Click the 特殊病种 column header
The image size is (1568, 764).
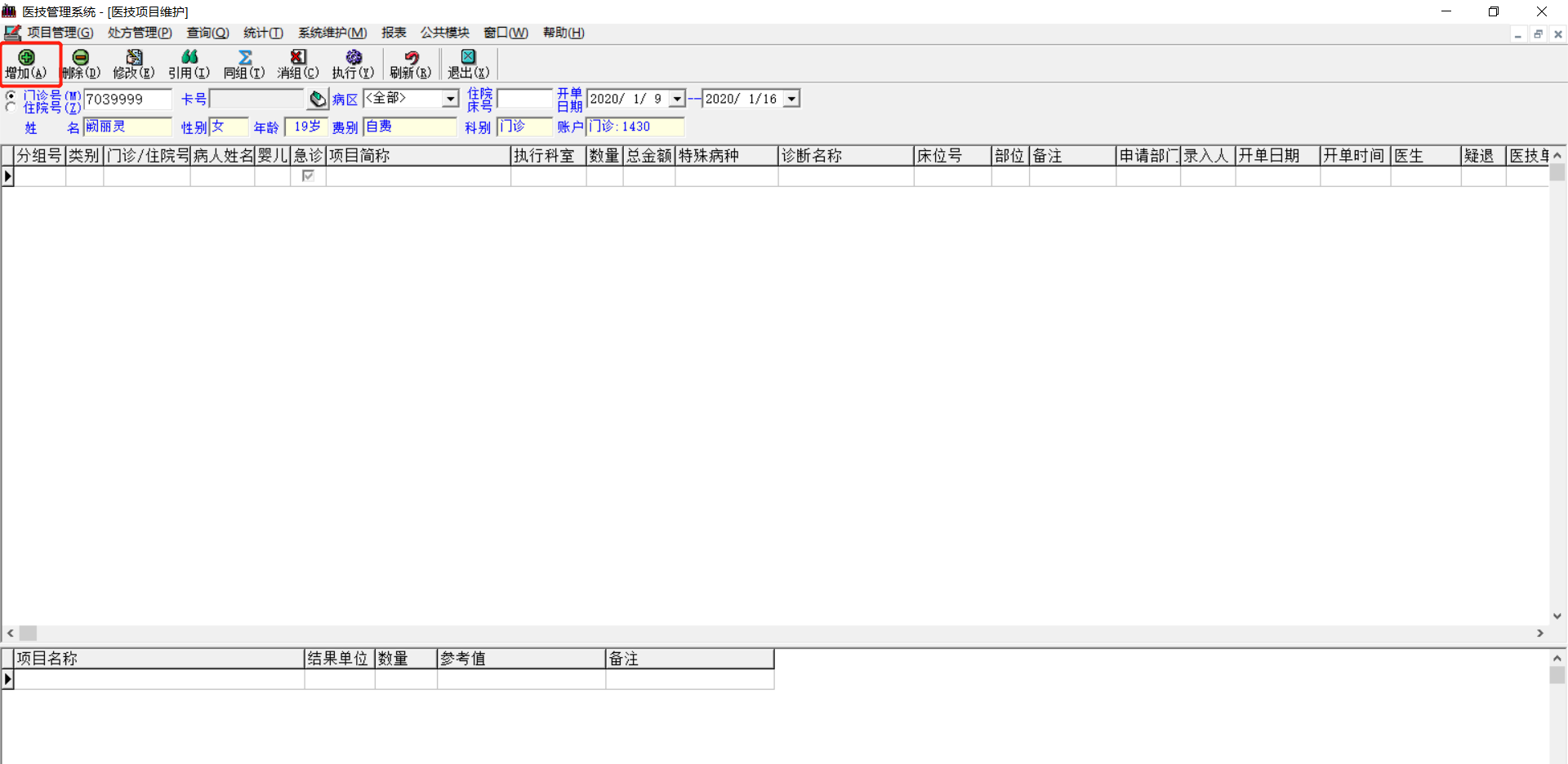[x=727, y=156]
